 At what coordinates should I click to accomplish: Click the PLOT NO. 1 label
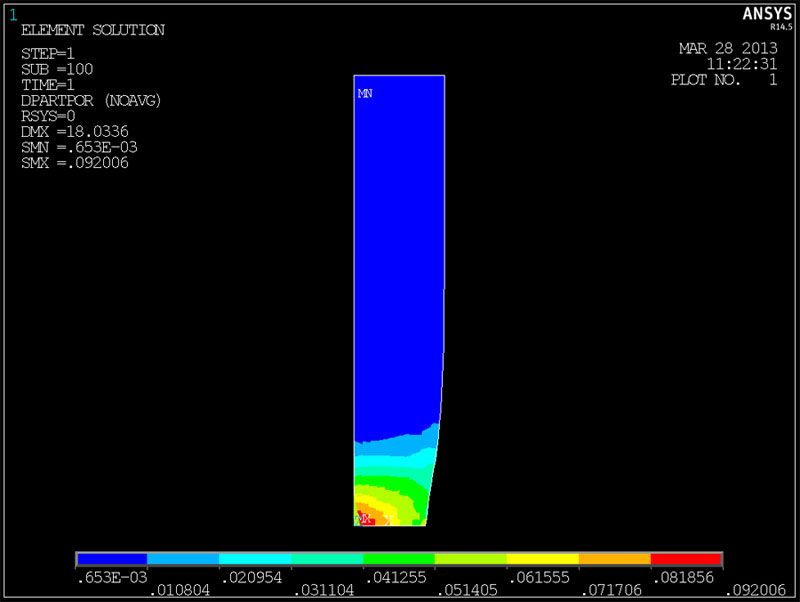(724, 80)
